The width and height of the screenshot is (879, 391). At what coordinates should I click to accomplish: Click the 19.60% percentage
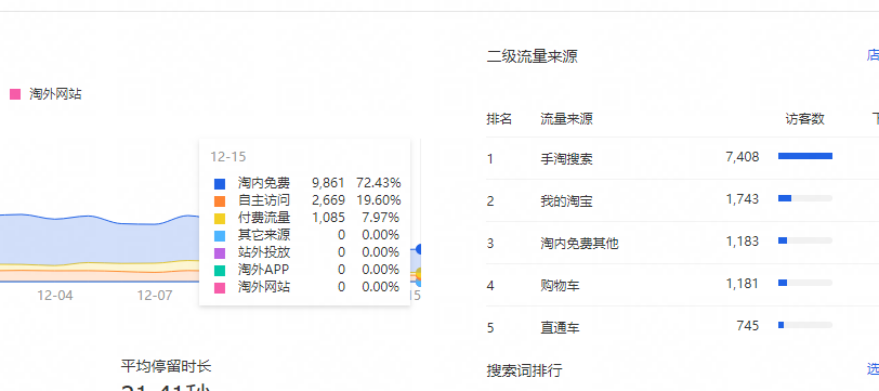pos(378,200)
